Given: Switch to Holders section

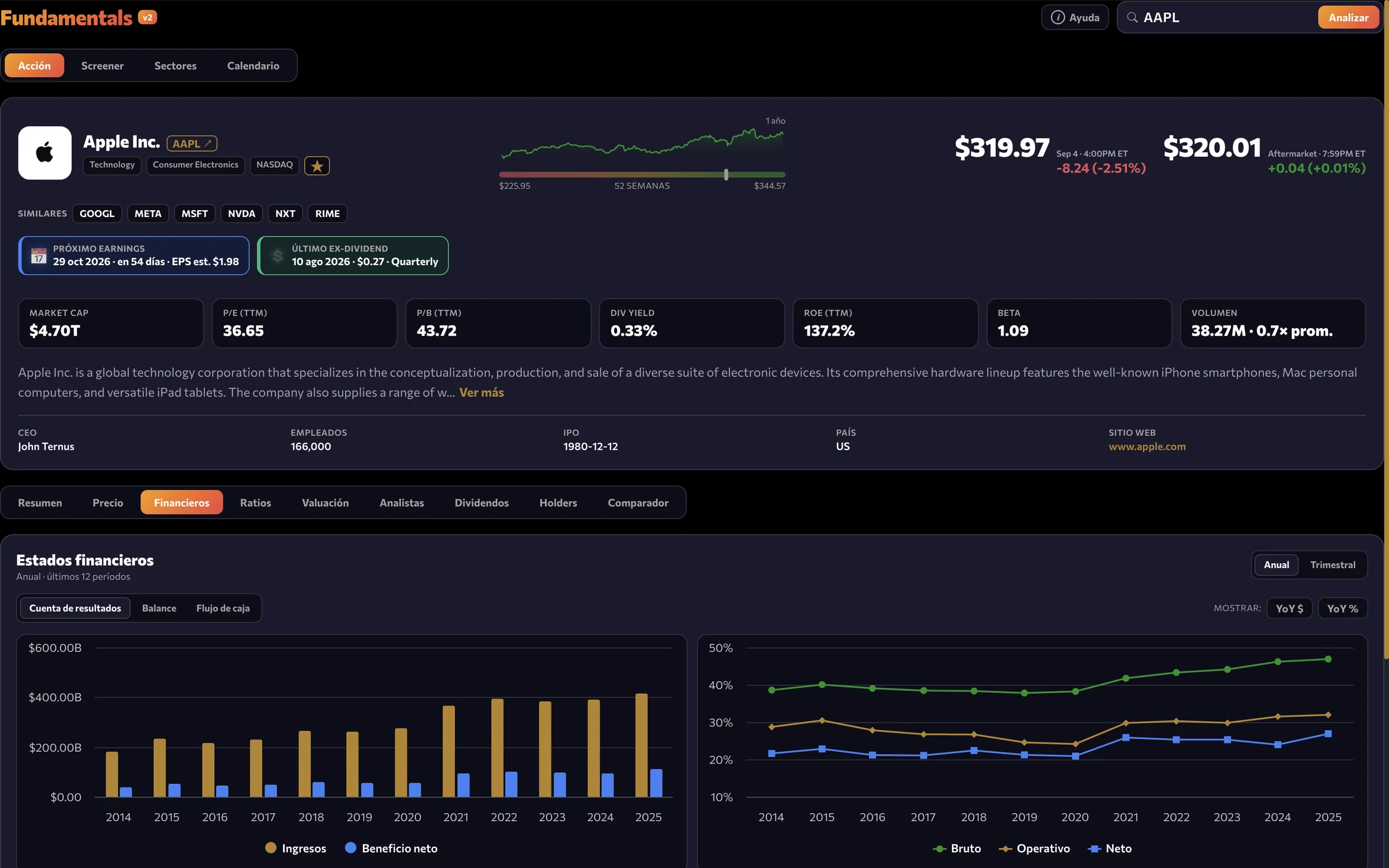Looking at the screenshot, I should point(558,502).
